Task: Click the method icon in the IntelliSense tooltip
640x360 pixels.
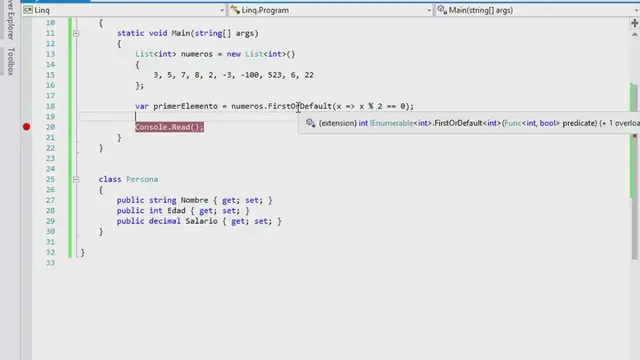Action: pos(311,123)
